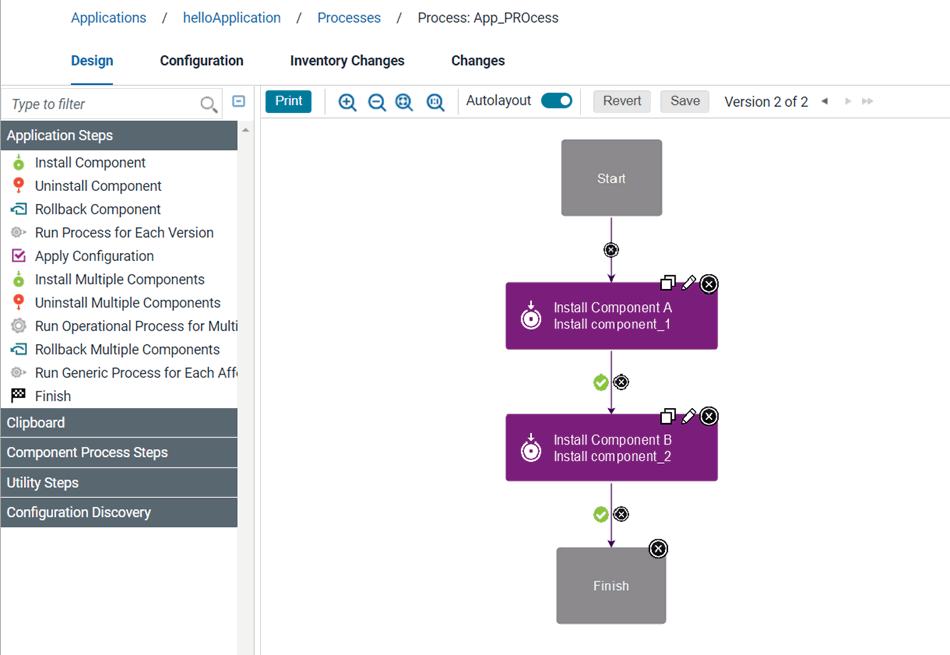Viewport: 950px width, 655px height.
Task: Switch to the Configuration tab
Action: 201,60
